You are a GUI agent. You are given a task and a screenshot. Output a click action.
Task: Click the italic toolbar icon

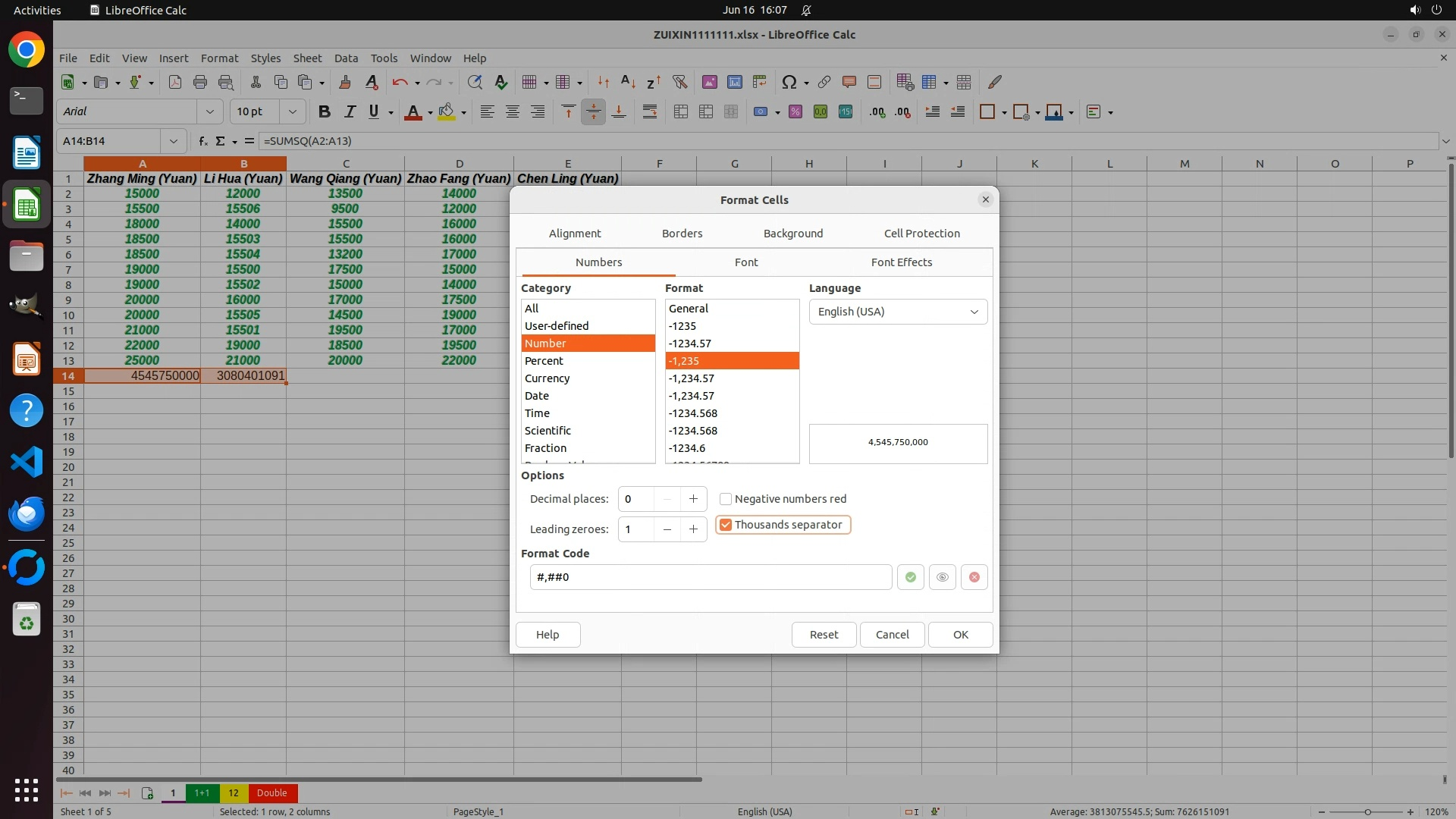pyautogui.click(x=350, y=111)
